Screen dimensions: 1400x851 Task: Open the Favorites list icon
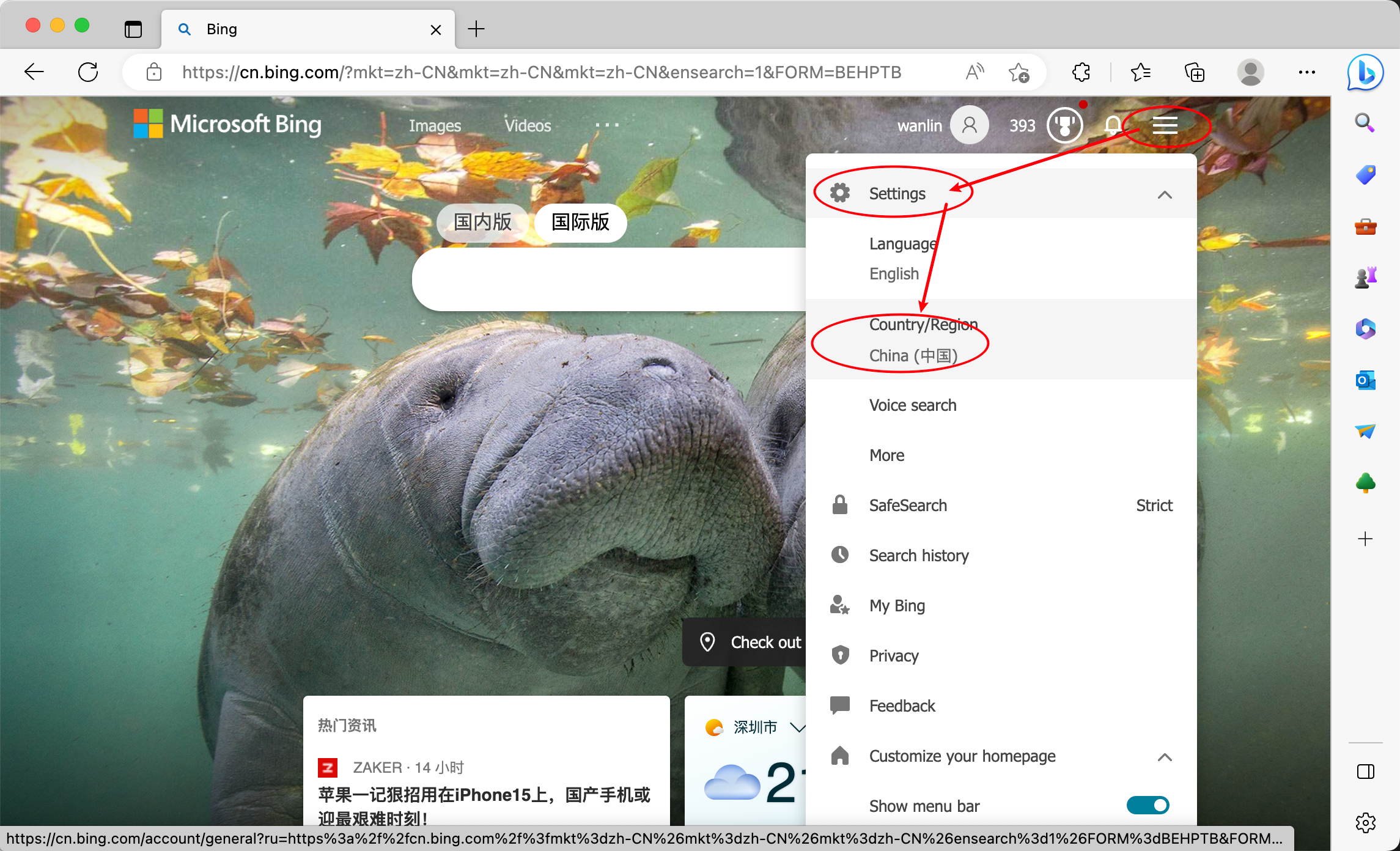point(1140,72)
